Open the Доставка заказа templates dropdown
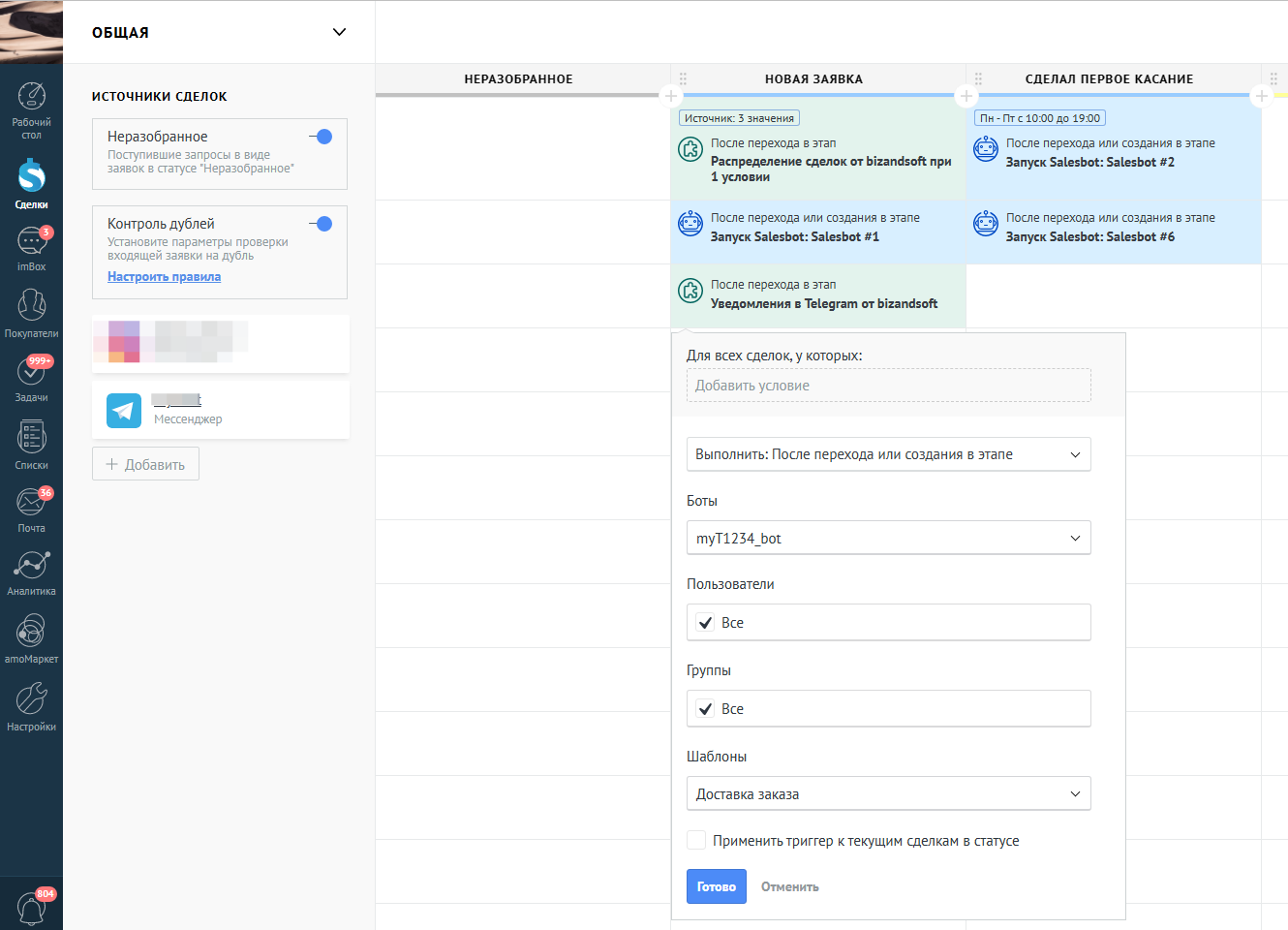Screen dimensions: 1288x930 (889, 793)
